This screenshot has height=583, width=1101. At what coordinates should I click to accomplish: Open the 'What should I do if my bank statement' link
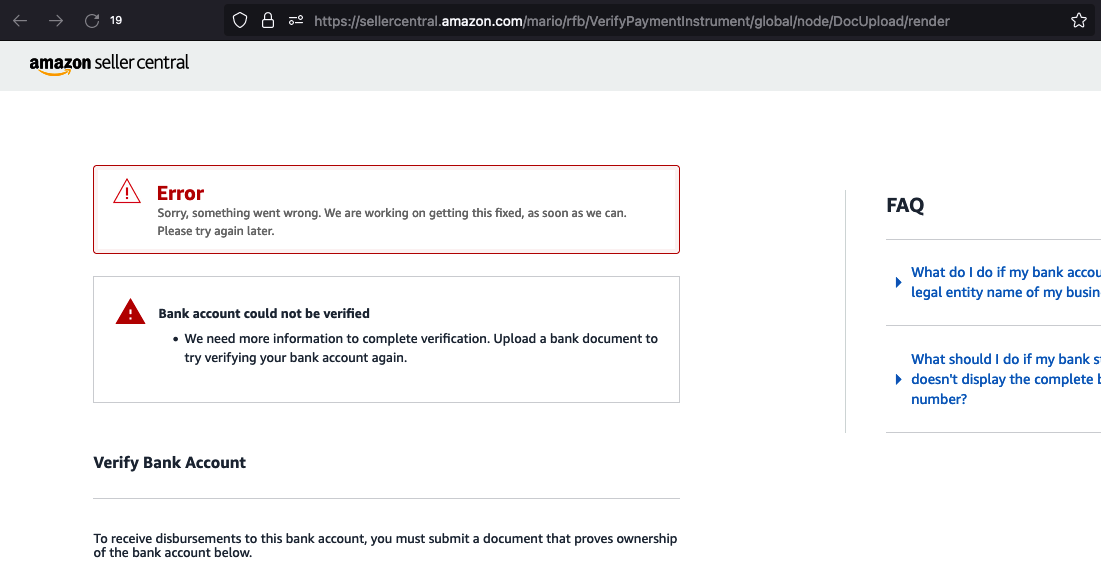click(1006, 379)
